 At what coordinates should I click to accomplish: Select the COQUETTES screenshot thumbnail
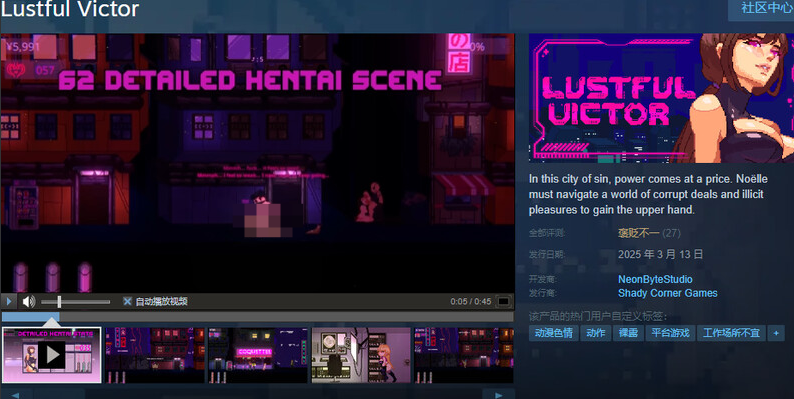258,355
